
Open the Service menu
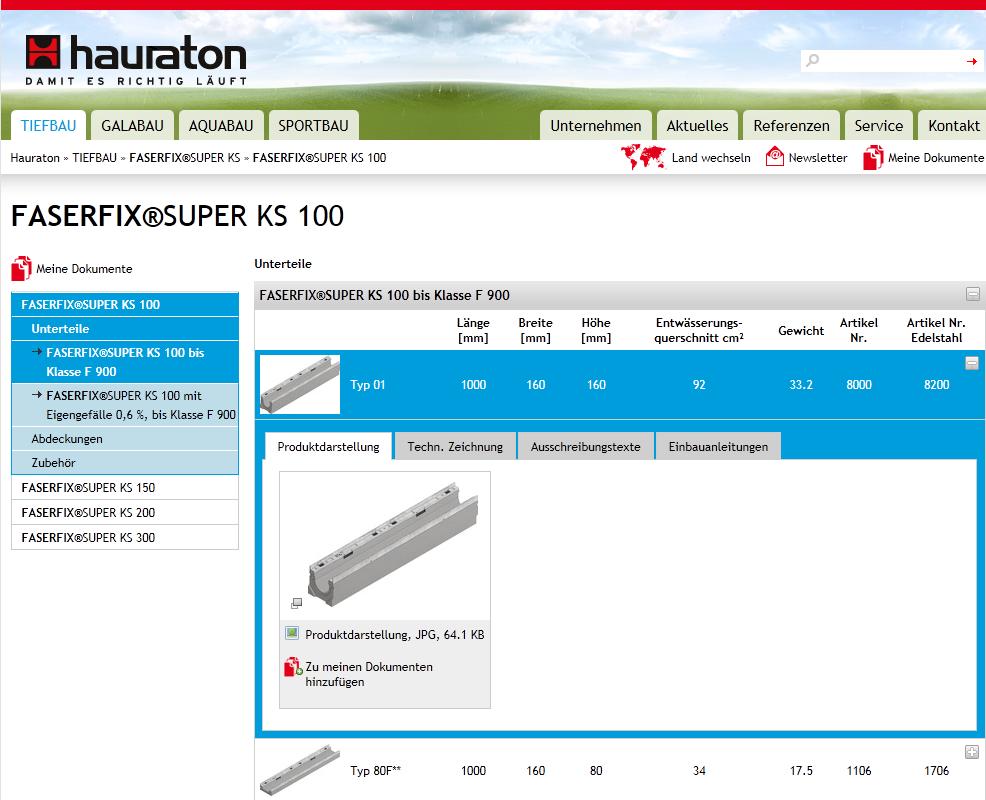coord(878,125)
